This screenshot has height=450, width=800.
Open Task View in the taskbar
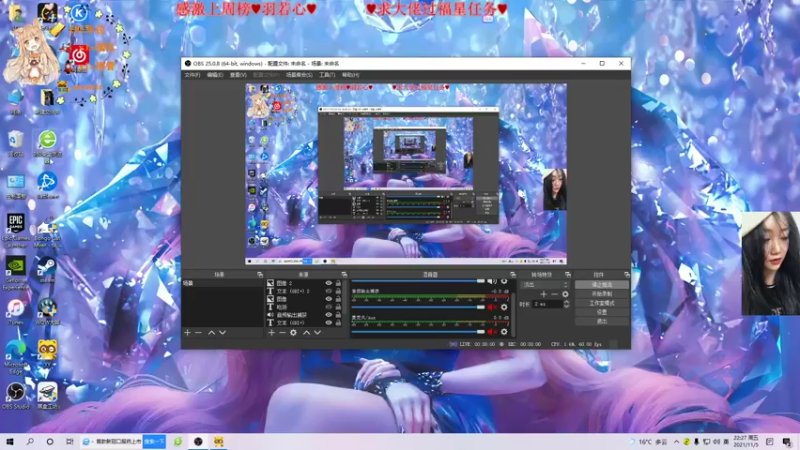click(69, 441)
